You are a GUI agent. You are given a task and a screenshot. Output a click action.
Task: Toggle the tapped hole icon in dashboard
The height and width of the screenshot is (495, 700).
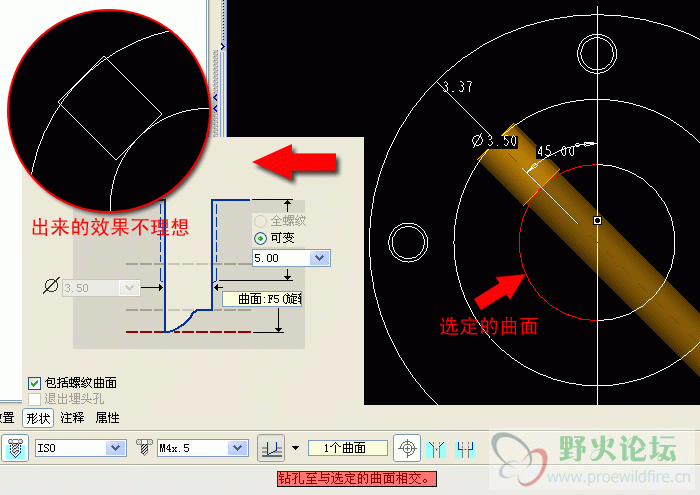point(15,448)
